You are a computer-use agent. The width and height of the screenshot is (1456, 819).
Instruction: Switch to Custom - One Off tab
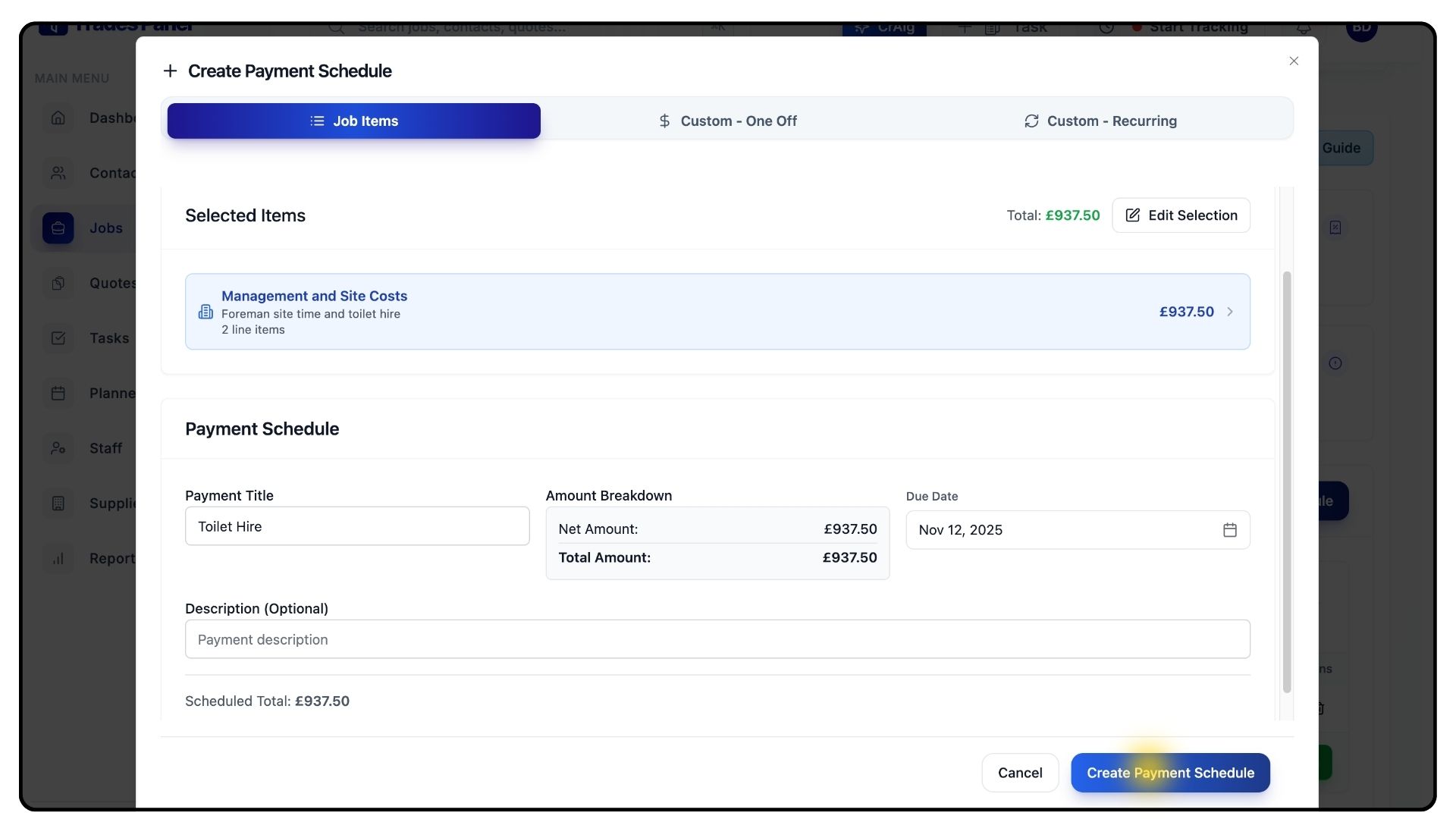point(727,121)
